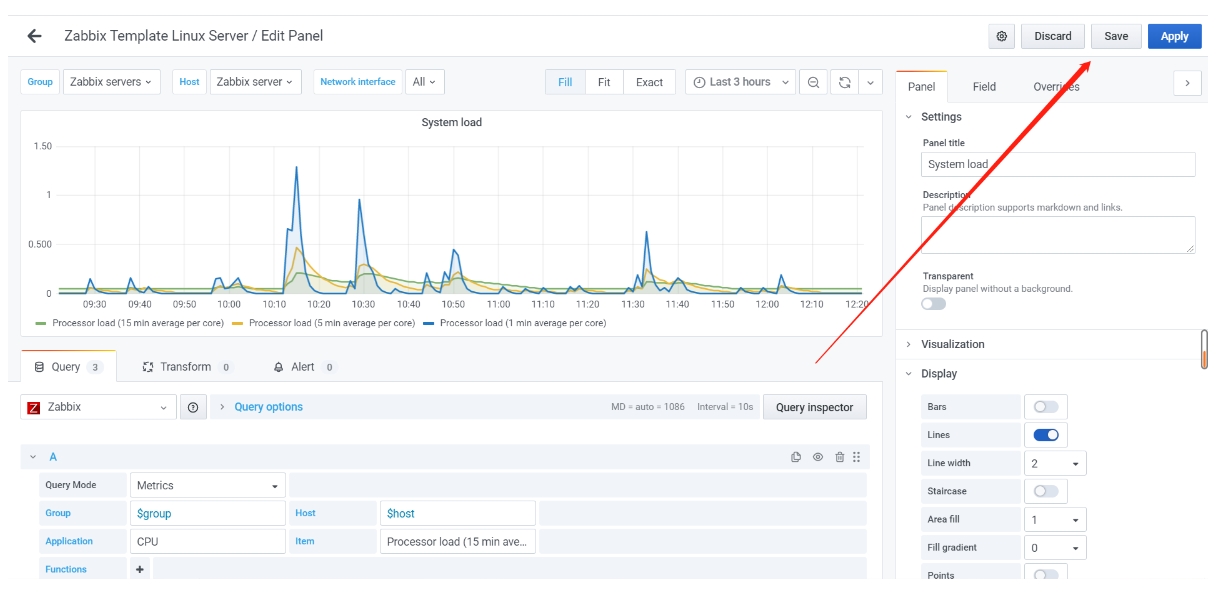Click the Application CPU input field
Viewport: 1208px width, 611px height.
click(208, 541)
